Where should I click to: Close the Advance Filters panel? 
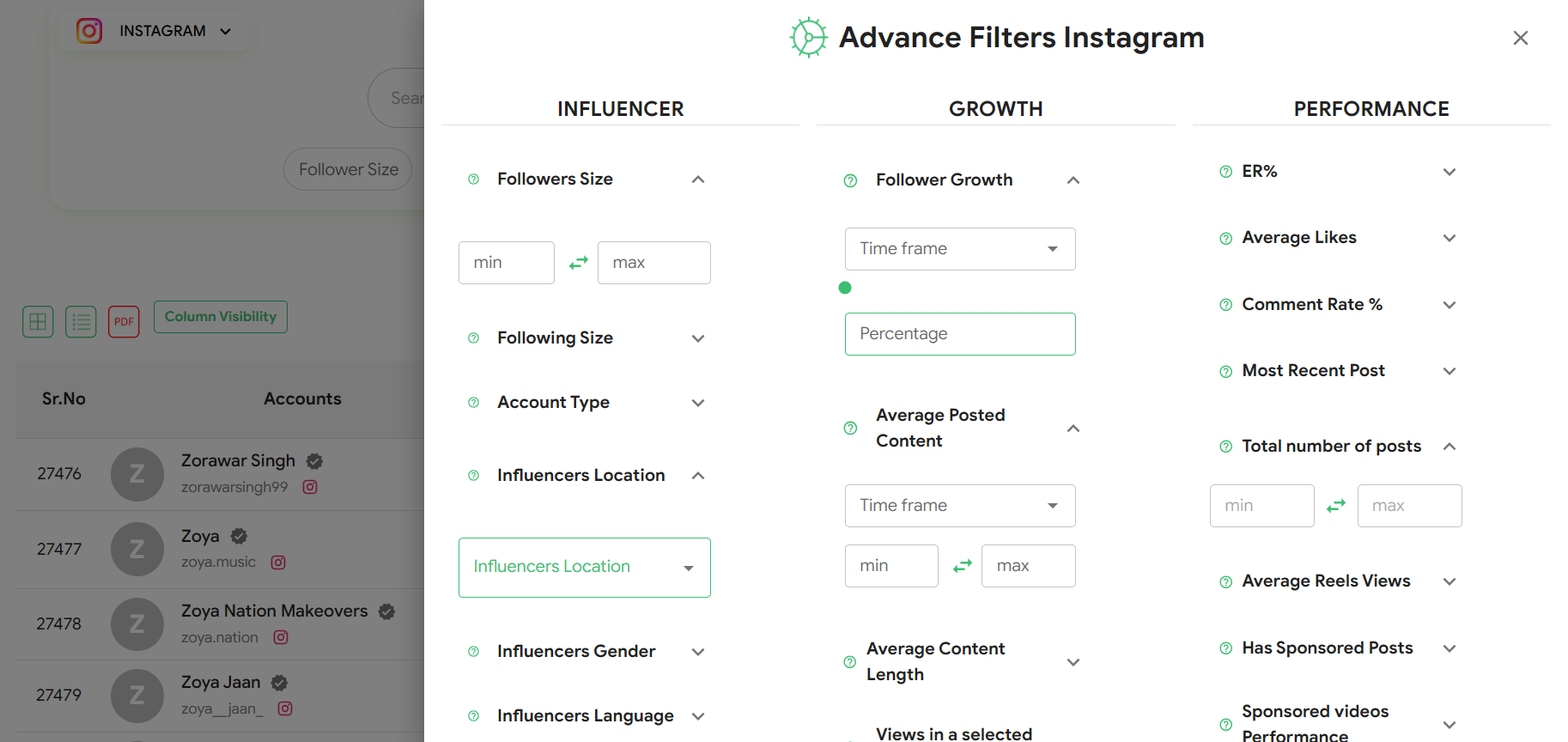click(1520, 38)
